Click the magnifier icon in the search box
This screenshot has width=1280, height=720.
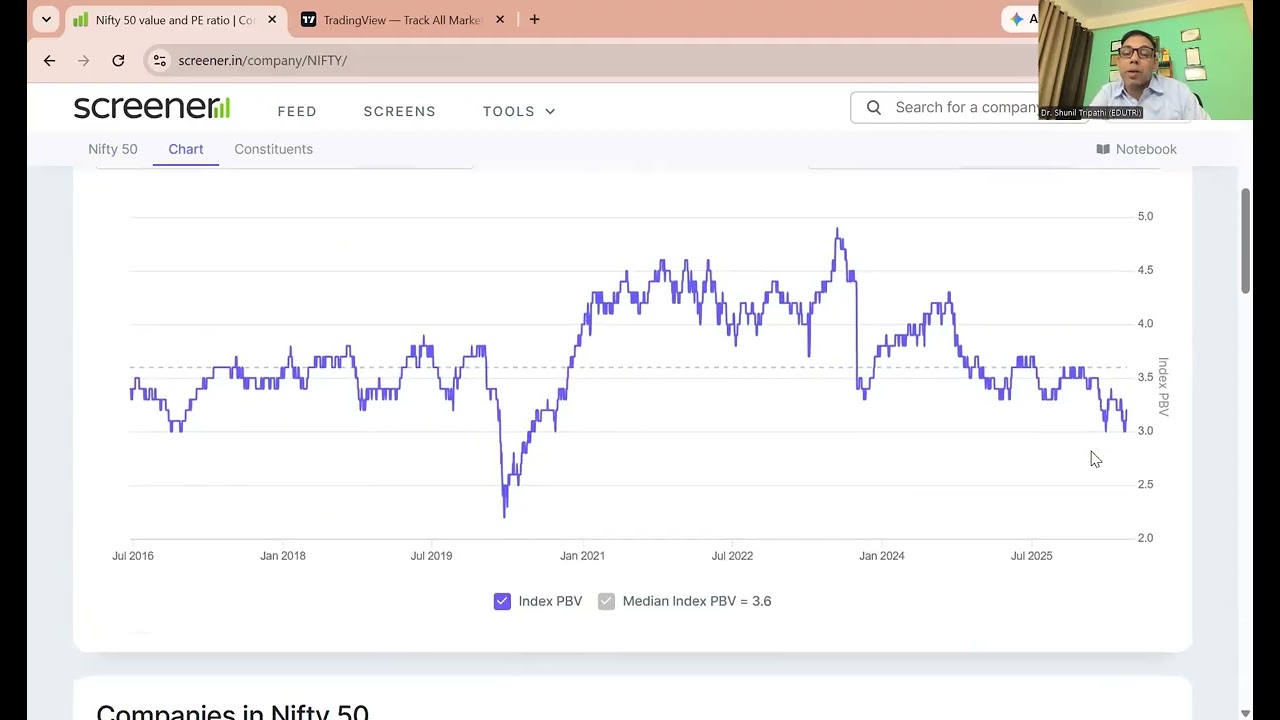[x=874, y=107]
